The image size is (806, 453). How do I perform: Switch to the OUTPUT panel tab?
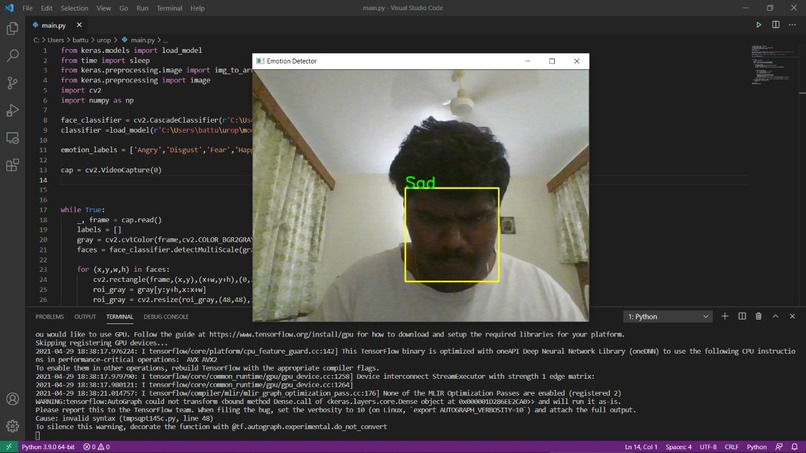[x=85, y=317]
